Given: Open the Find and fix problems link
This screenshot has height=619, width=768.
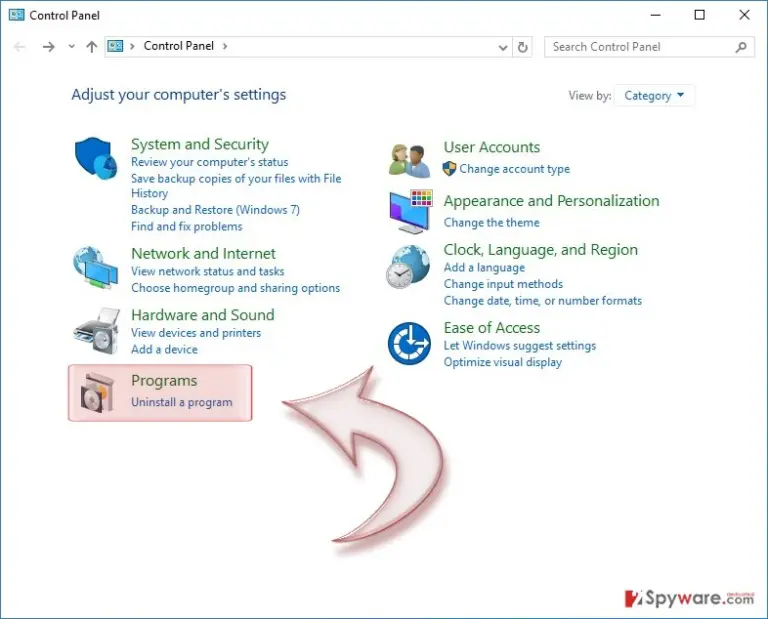Looking at the screenshot, I should click(187, 226).
